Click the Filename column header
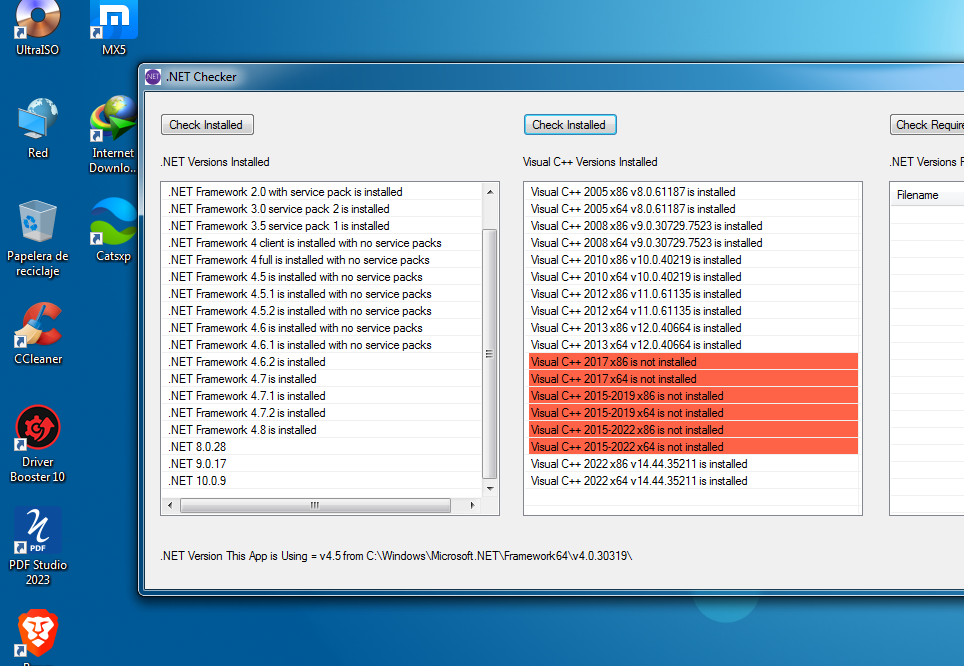 tap(927, 195)
